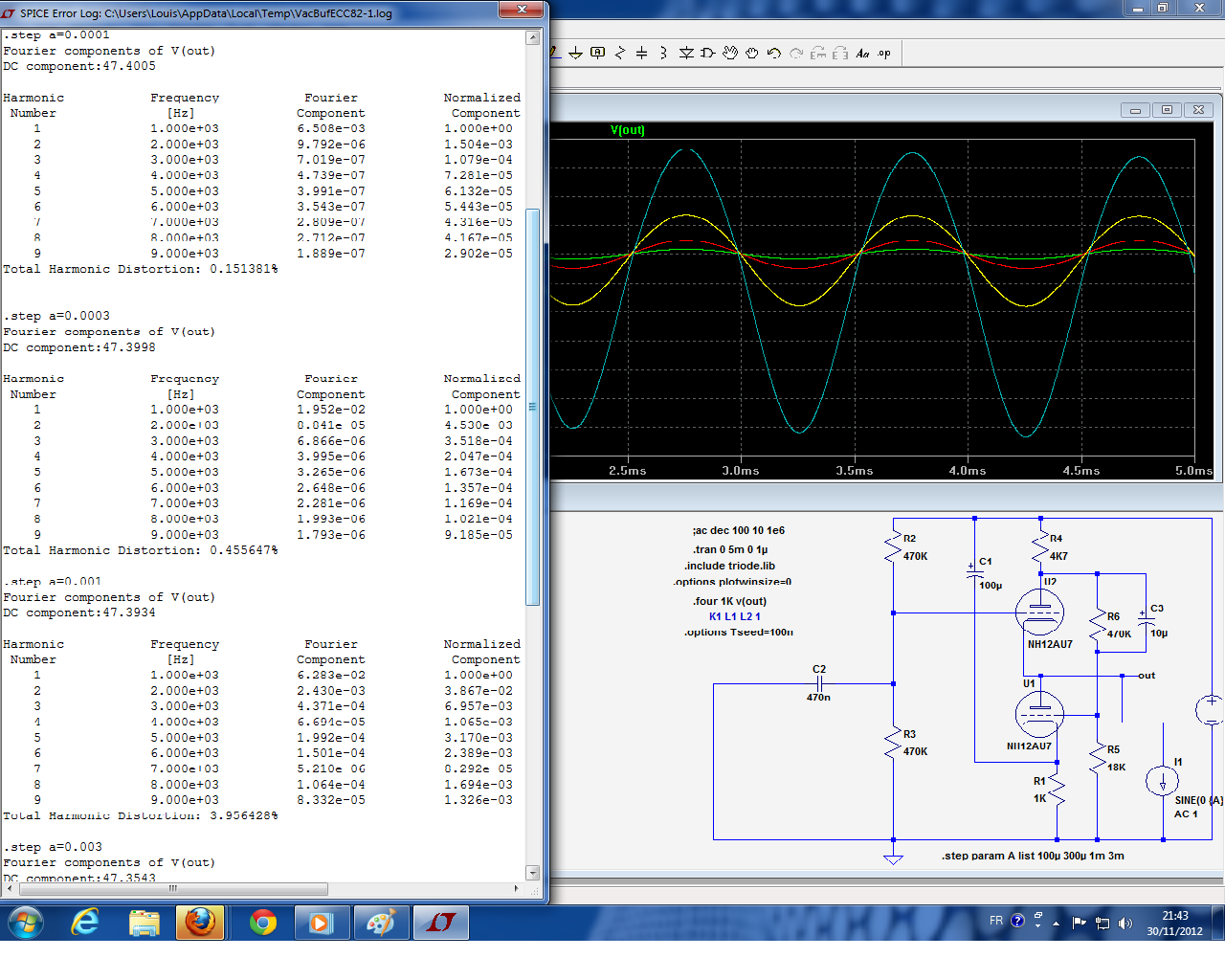This screenshot has width=1225, height=980.
Task: Select the Component (gate) placement tool
Action: 708,54
